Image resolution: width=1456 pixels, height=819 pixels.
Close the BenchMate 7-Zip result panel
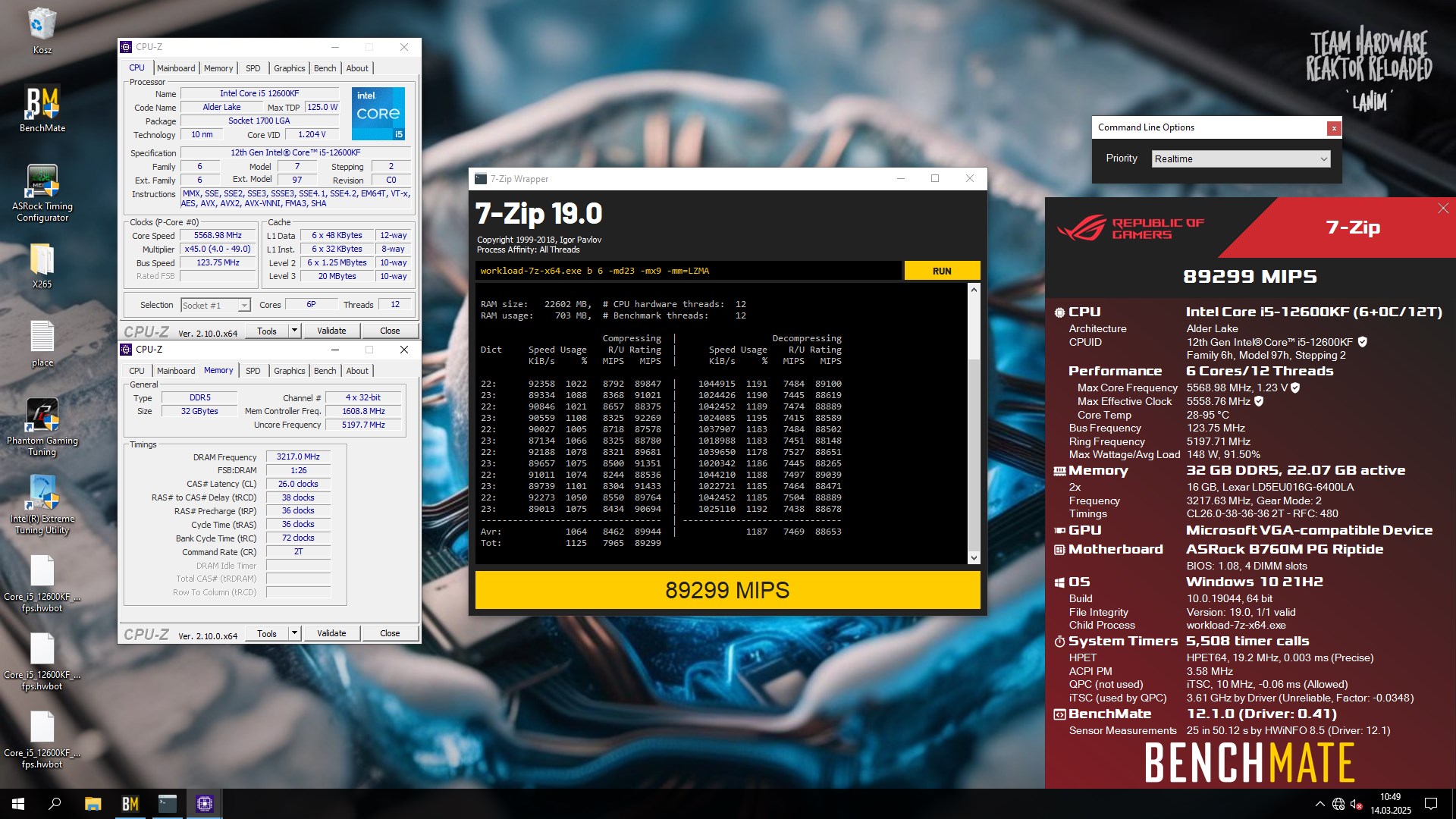[x=1442, y=209]
